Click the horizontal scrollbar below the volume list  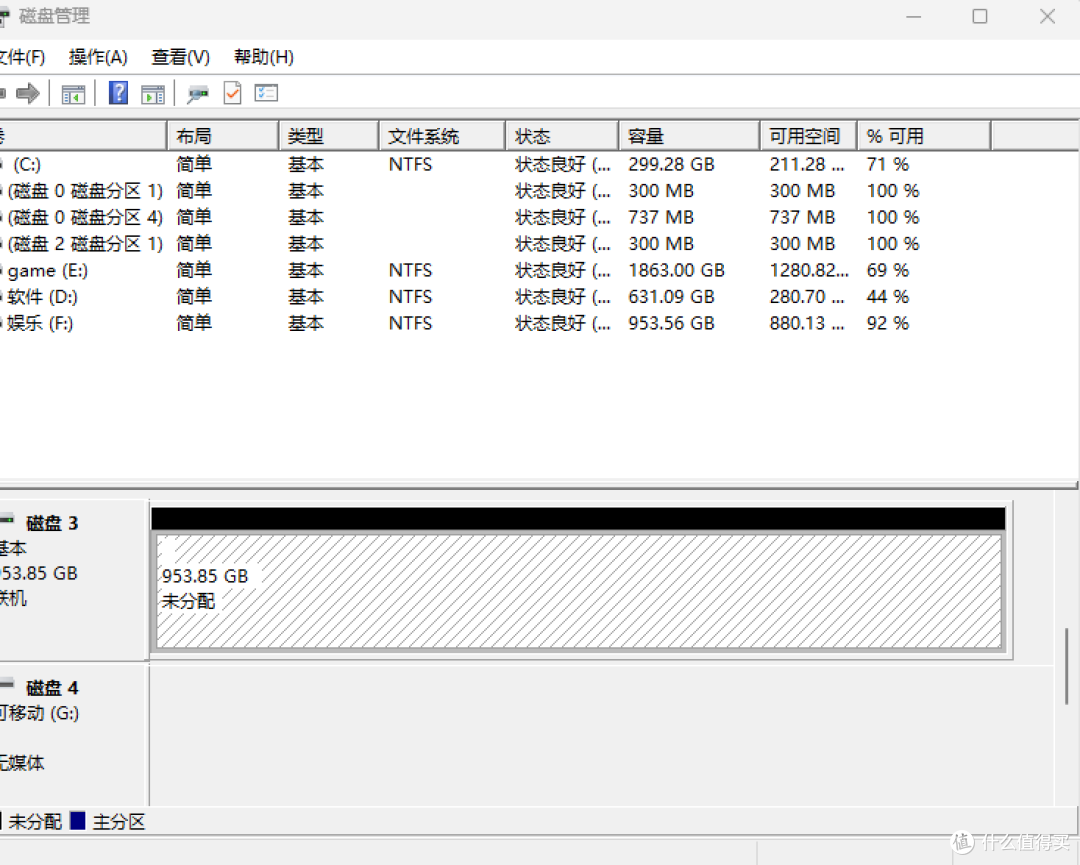(x=540, y=484)
